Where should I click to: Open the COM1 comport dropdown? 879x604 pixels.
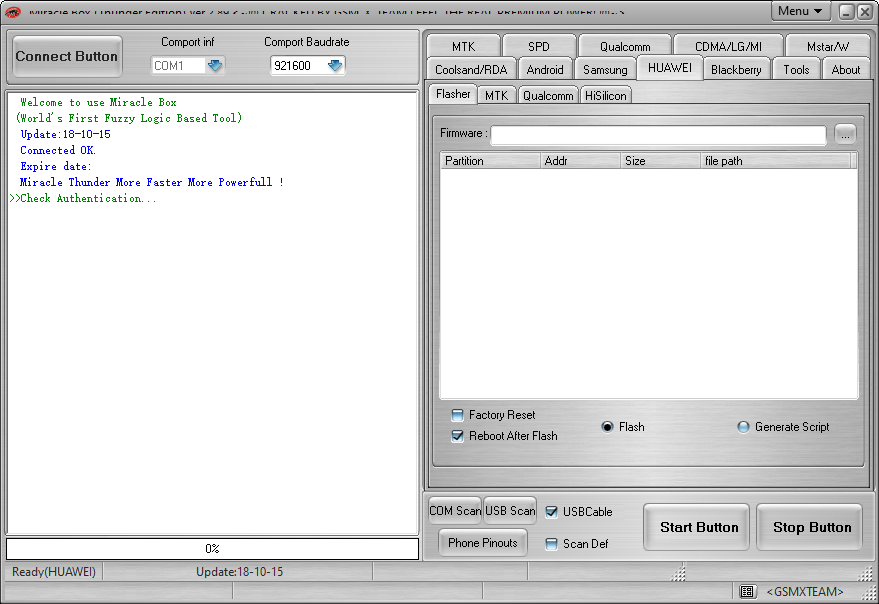tap(215, 65)
